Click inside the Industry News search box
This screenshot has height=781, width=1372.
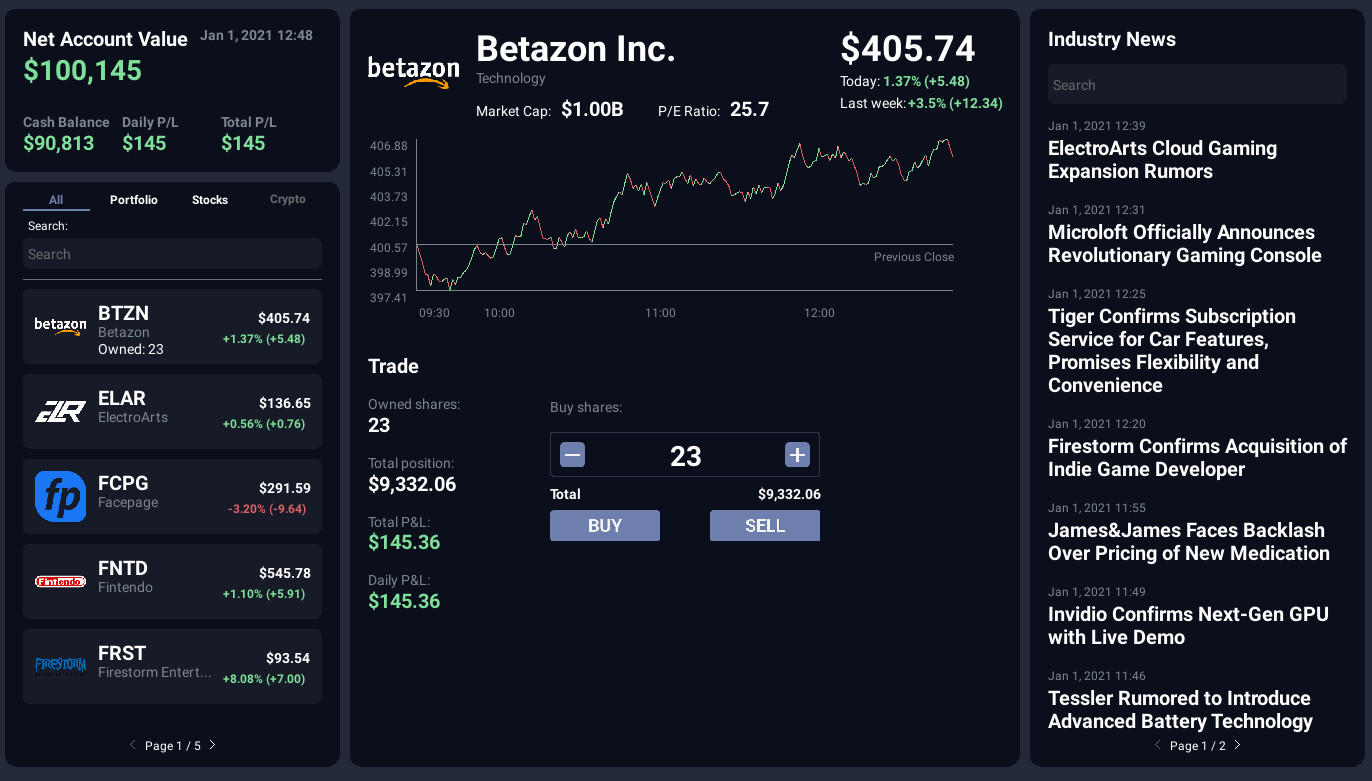1196,84
